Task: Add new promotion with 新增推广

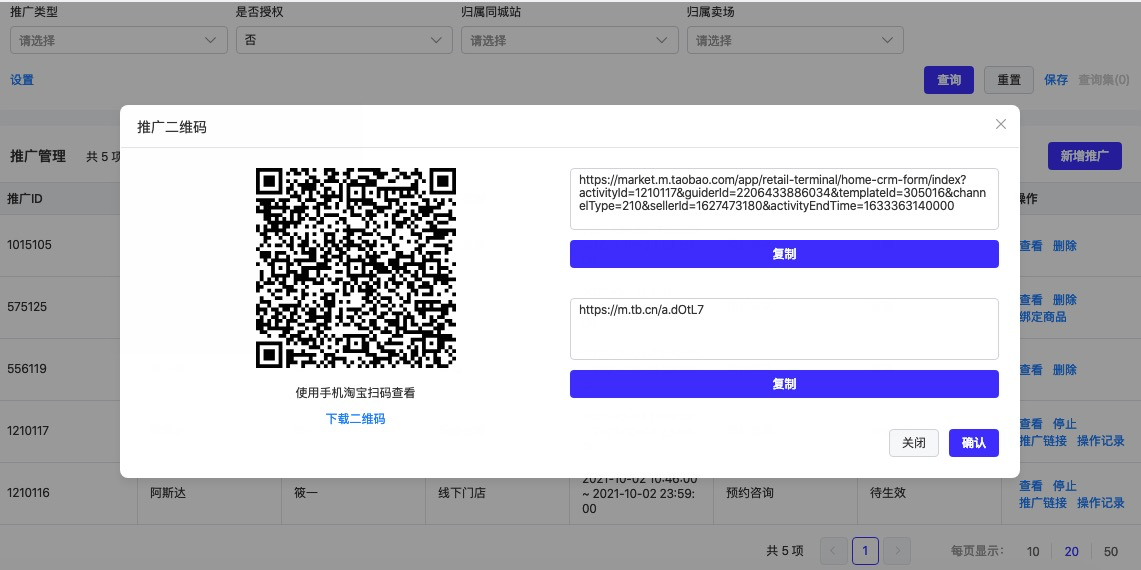Action: 1084,156
